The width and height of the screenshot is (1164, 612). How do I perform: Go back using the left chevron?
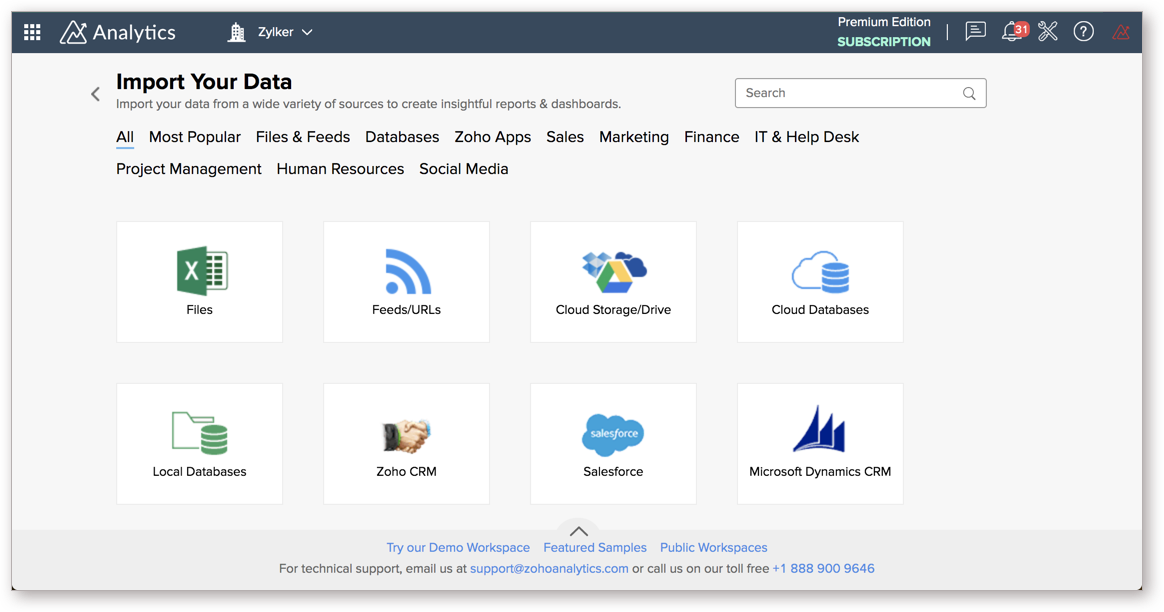(95, 94)
